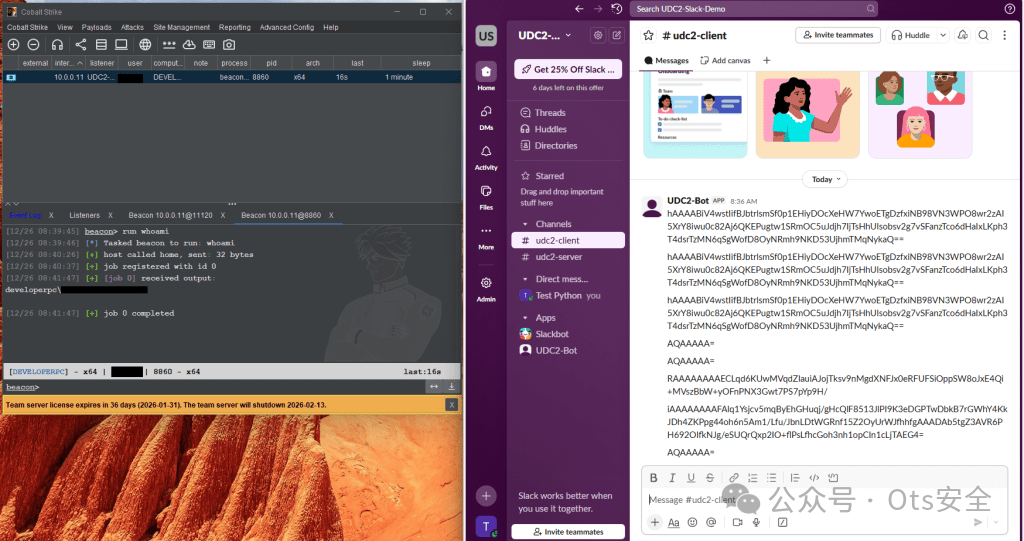Screen dimensions: 1024x541
Task: Start a Huddle in channel header
Action: (910, 35)
